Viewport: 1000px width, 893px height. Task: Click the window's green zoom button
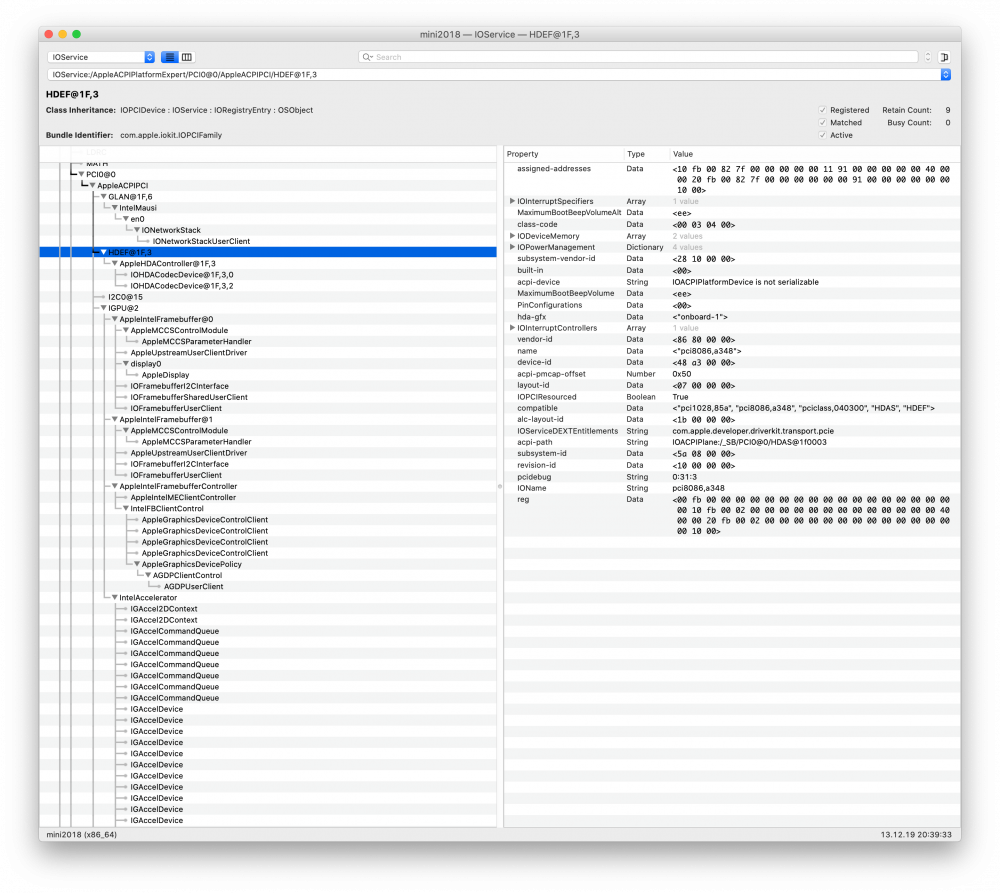pyautogui.click(x=77, y=34)
